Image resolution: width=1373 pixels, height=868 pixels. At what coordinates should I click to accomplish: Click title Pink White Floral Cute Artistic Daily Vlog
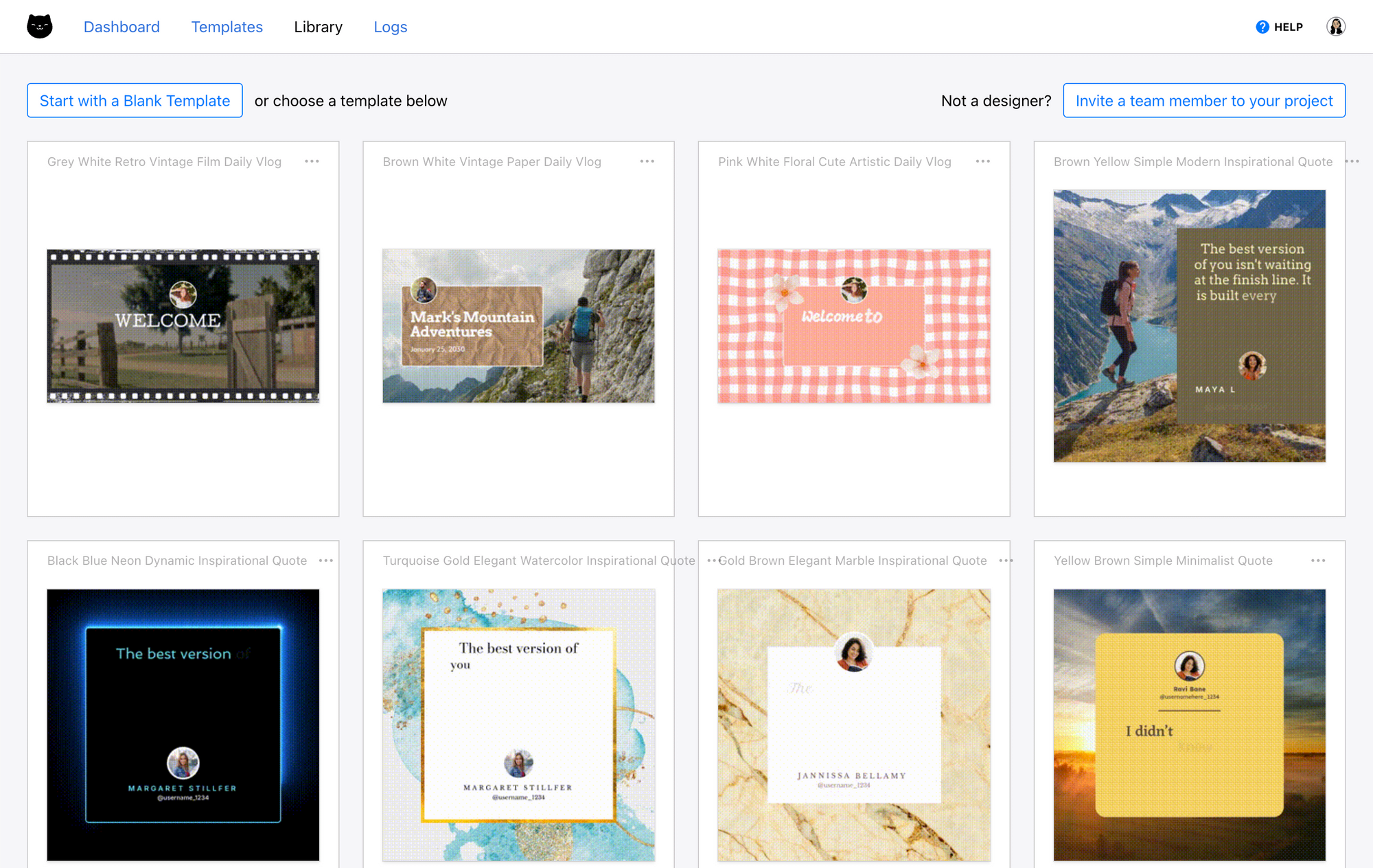point(834,161)
